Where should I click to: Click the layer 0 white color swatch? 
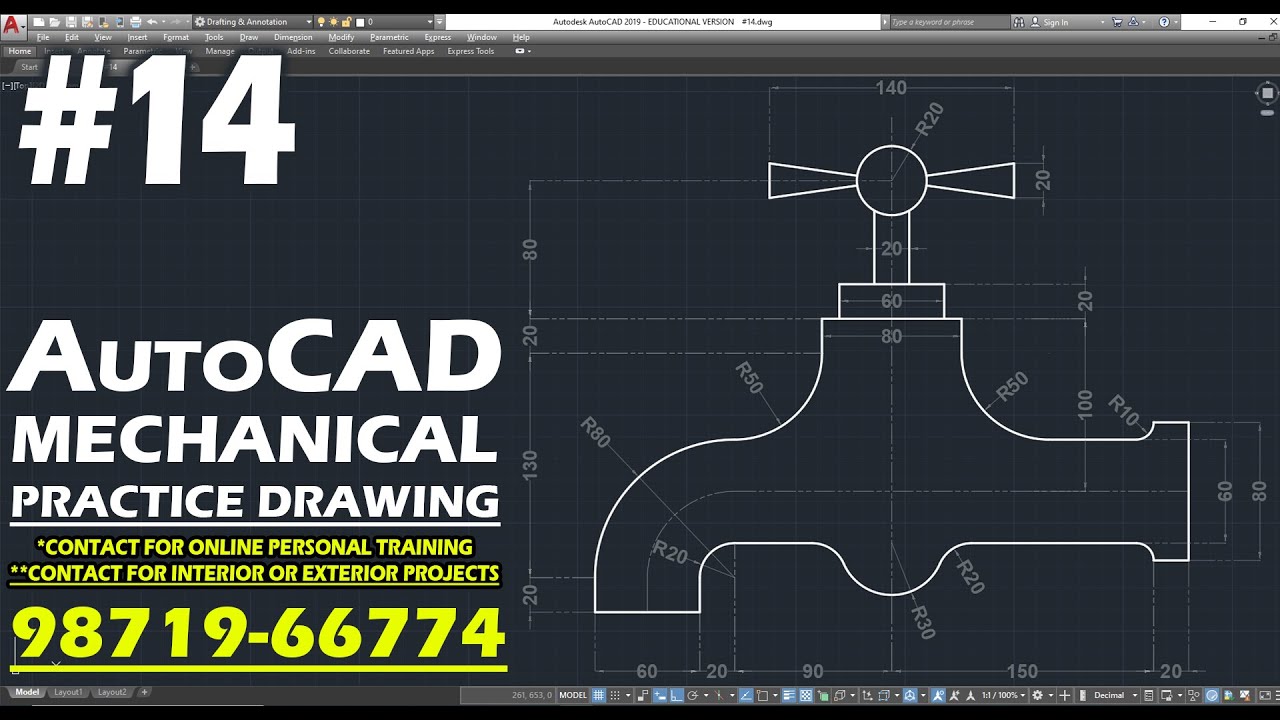click(359, 22)
